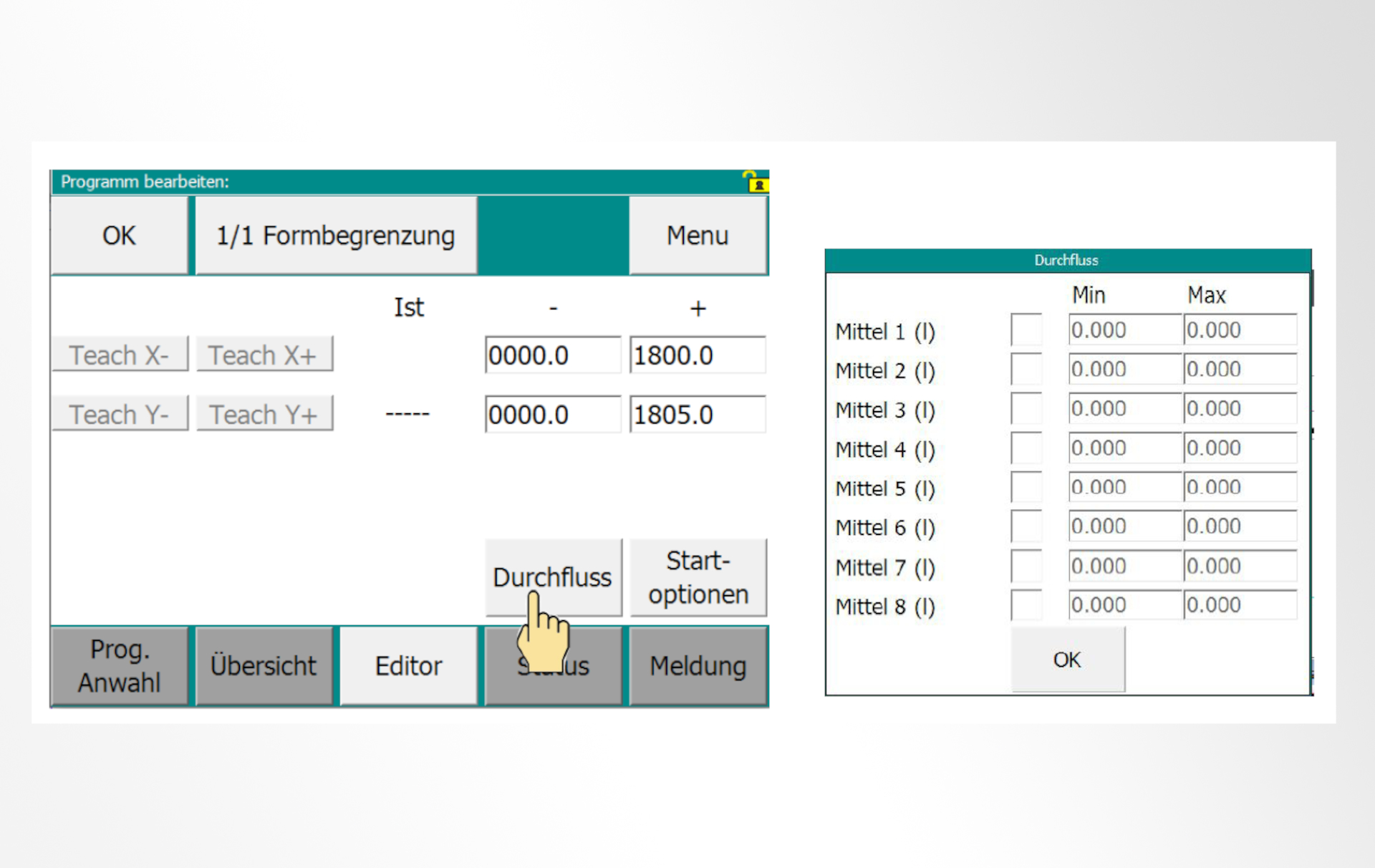Enable the Mittel 7 checkbox
1375x868 pixels.
[1026, 566]
